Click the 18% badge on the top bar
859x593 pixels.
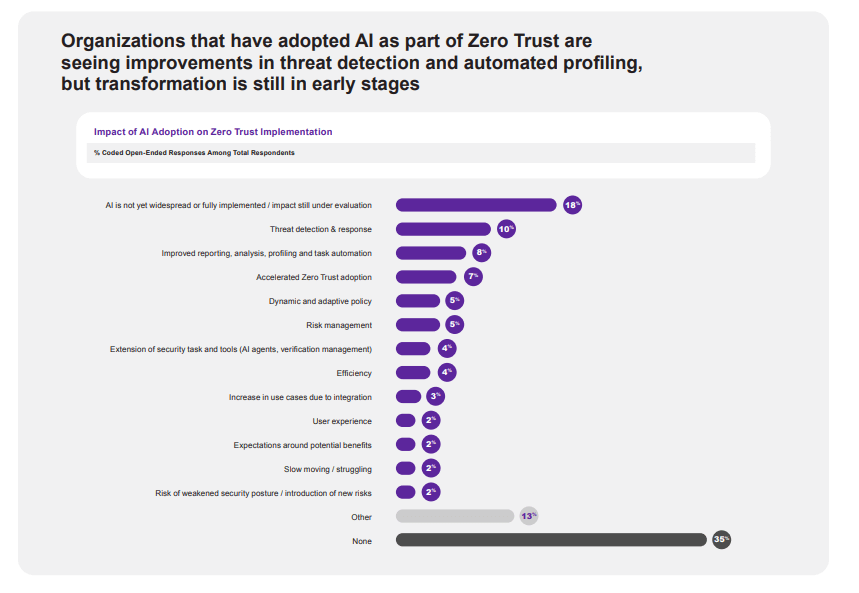tap(572, 205)
